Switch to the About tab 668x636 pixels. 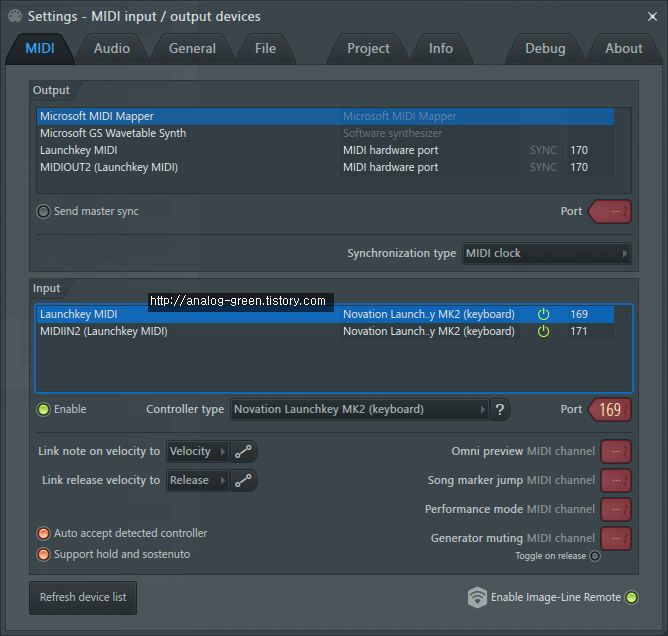coord(624,49)
